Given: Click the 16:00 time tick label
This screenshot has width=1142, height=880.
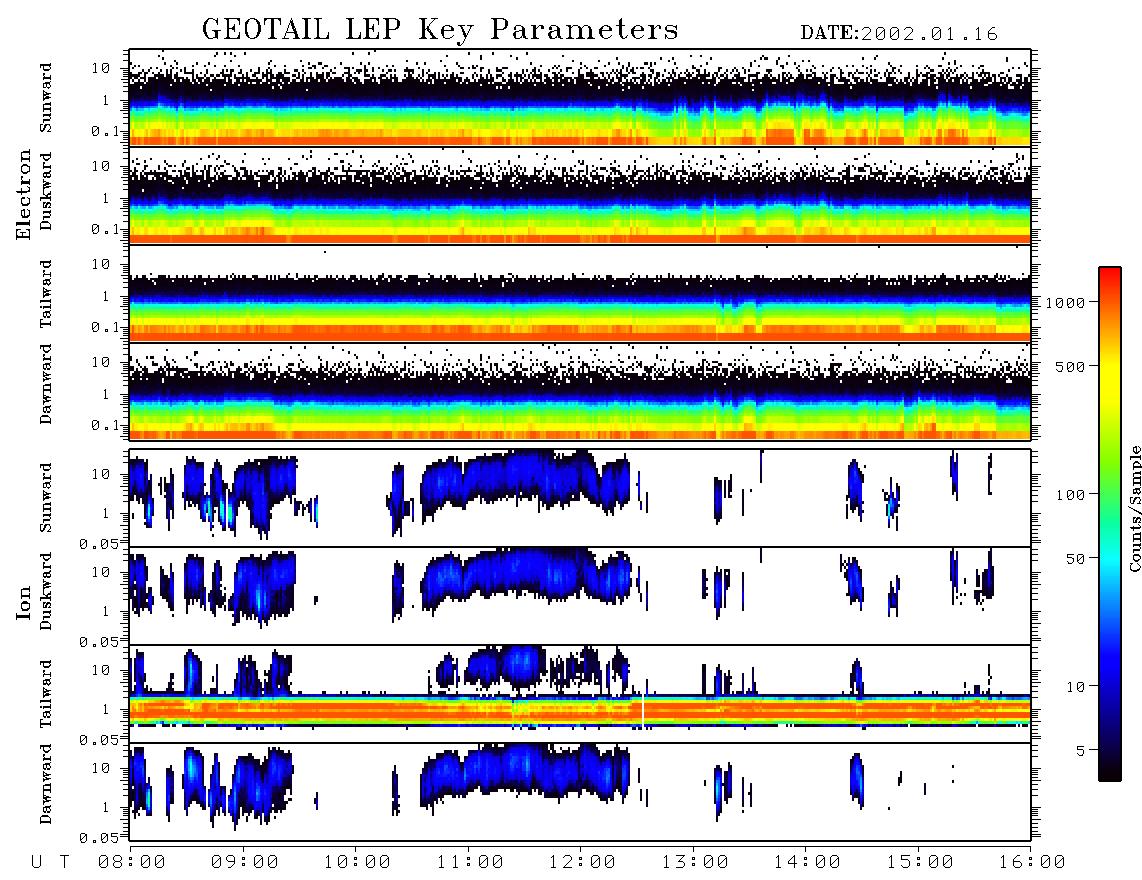Looking at the screenshot, I should pyautogui.click(x=1033, y=863).
